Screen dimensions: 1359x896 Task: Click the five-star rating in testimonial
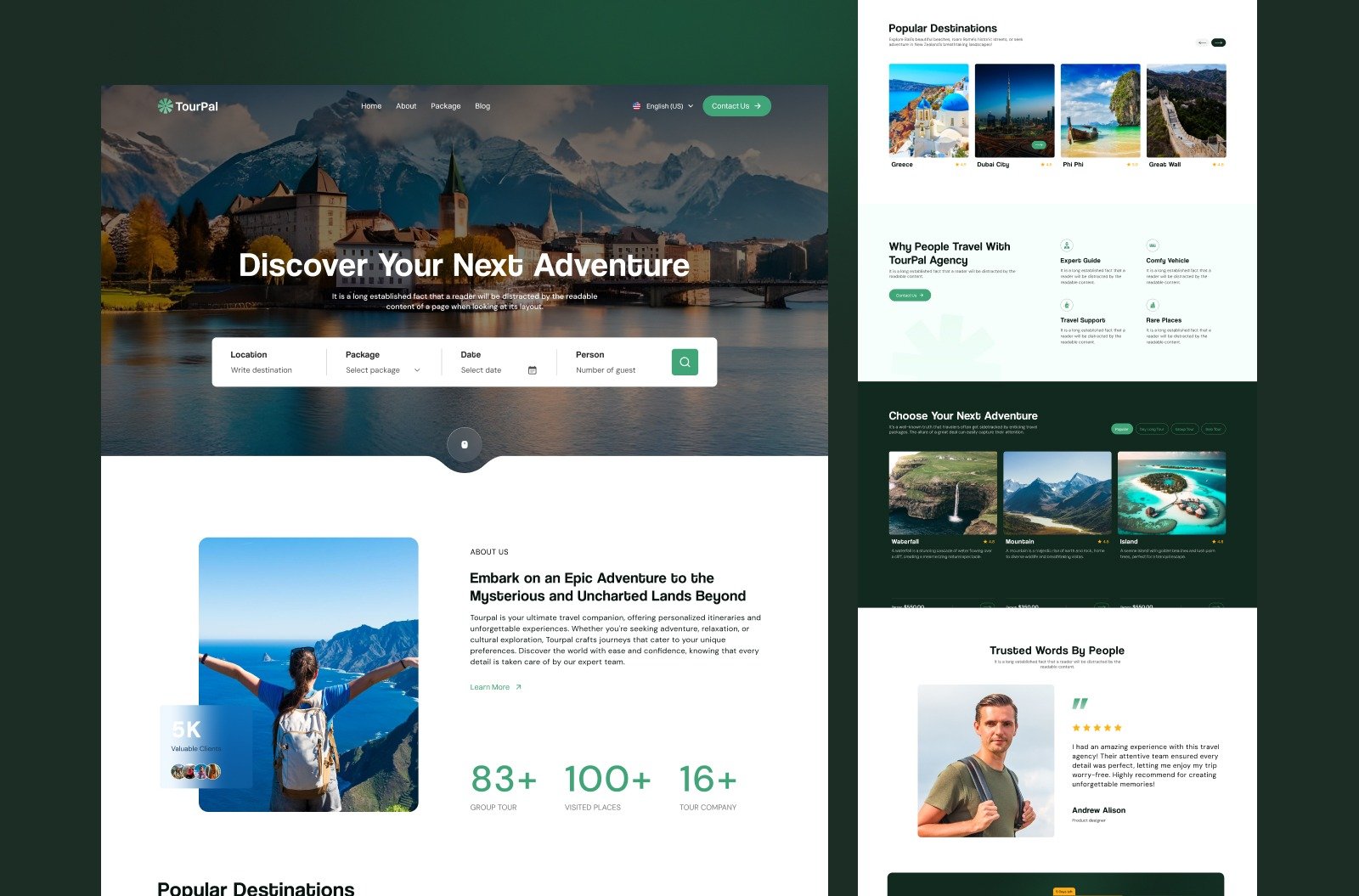coord(1097,728)
